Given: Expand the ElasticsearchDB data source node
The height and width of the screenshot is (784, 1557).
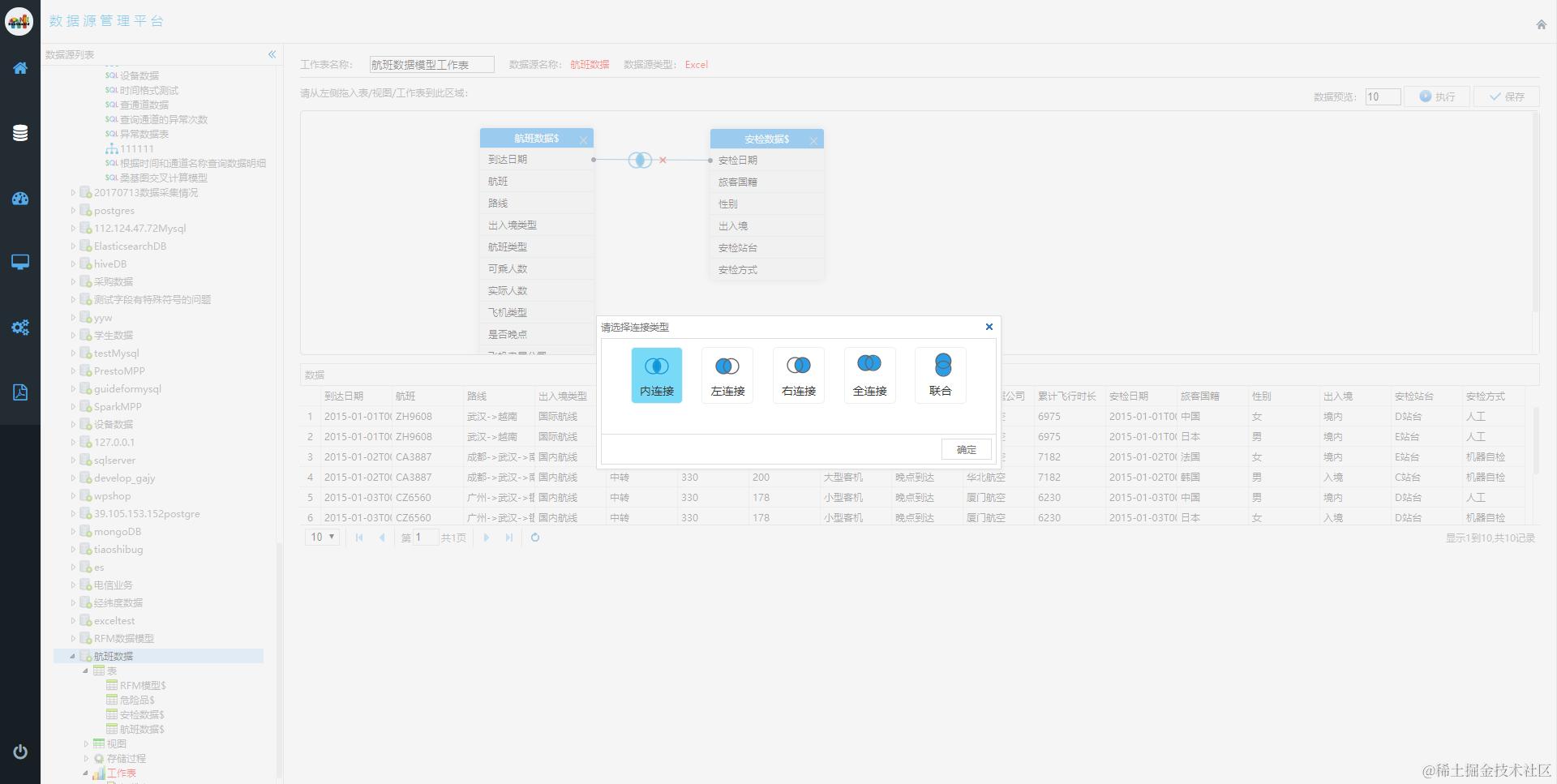Looking at the screenshot, I should (x=73, y=246).
